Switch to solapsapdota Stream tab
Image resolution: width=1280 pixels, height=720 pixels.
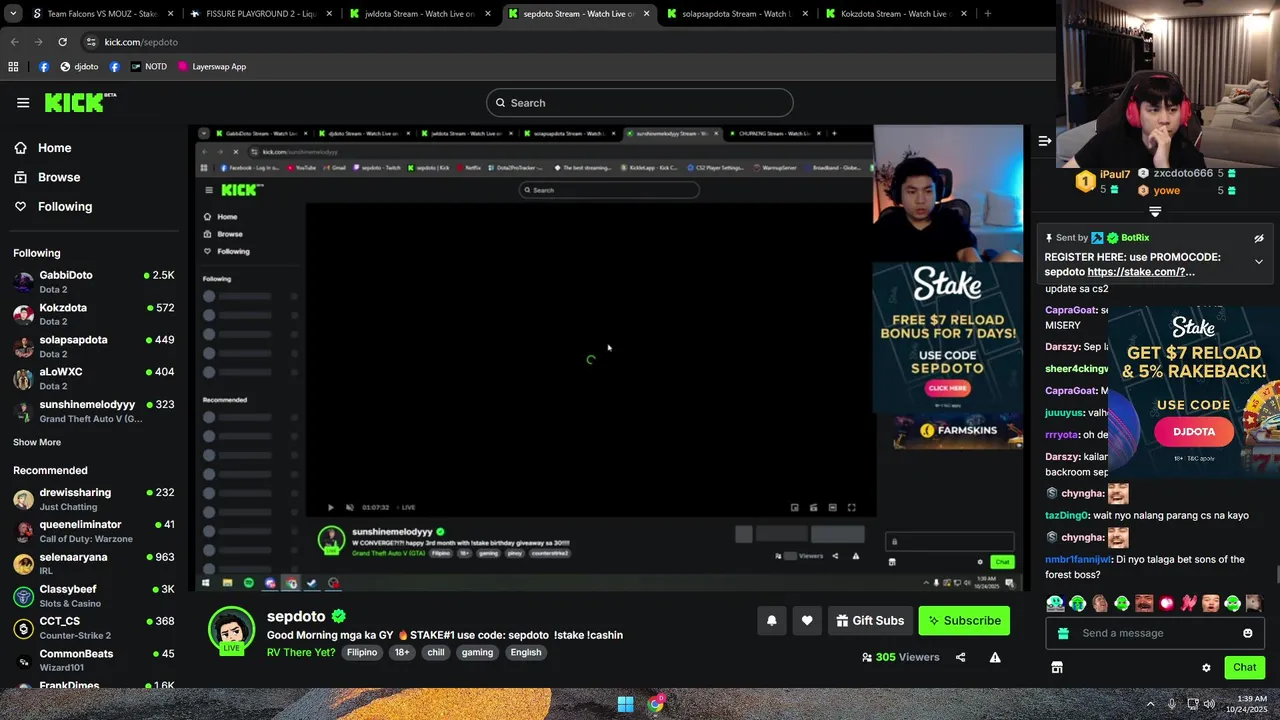[x=740, y=14]
